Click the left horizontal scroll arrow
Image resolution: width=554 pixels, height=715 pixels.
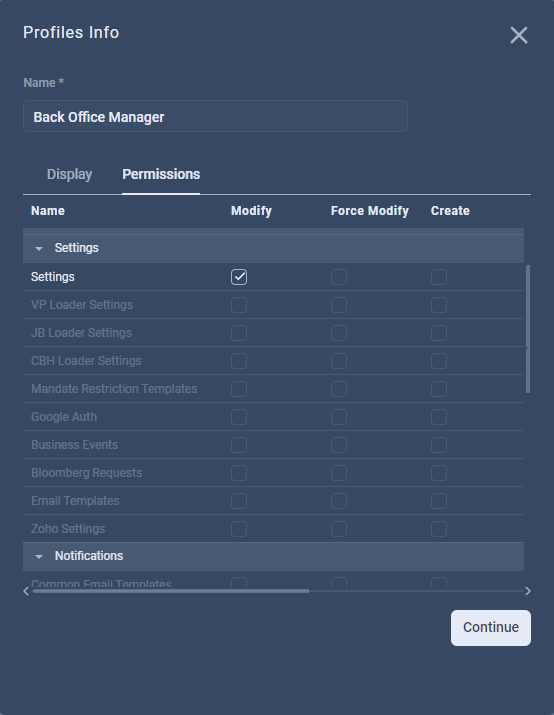[x=26, y=591]
